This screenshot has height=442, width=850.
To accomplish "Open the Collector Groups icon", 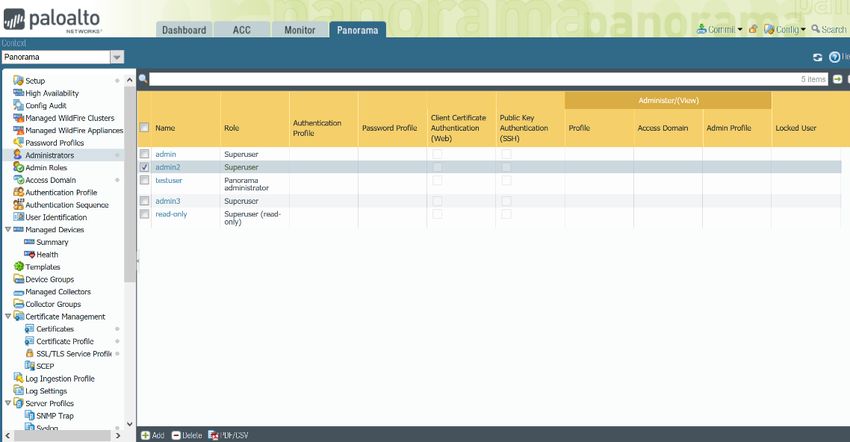I will (x=18, y=304).
